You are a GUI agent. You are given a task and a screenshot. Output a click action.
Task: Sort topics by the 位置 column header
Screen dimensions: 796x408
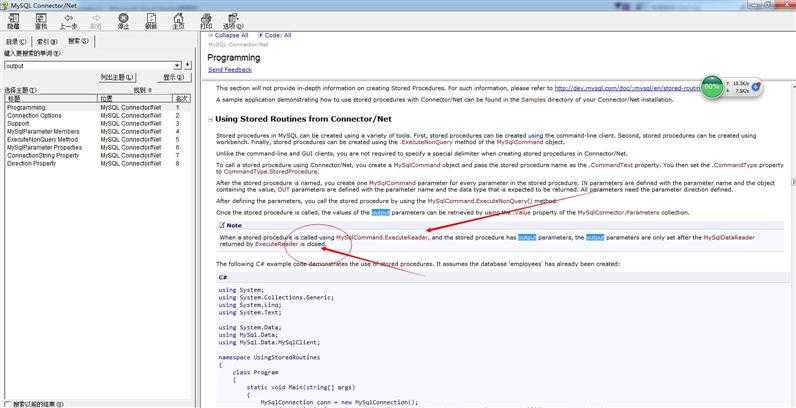coord(135,98)
